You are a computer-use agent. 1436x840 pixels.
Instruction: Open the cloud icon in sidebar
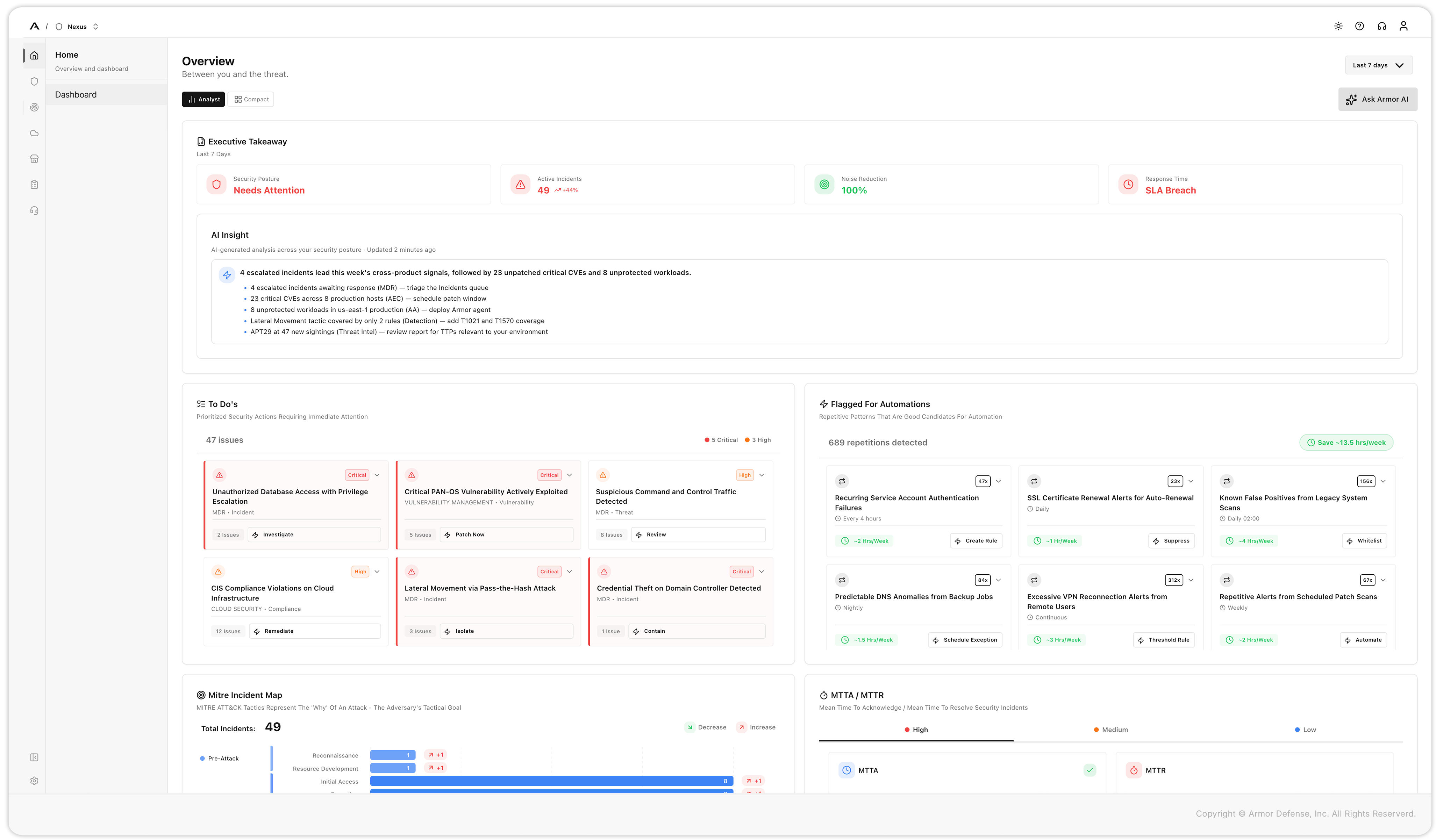point(34,133)
